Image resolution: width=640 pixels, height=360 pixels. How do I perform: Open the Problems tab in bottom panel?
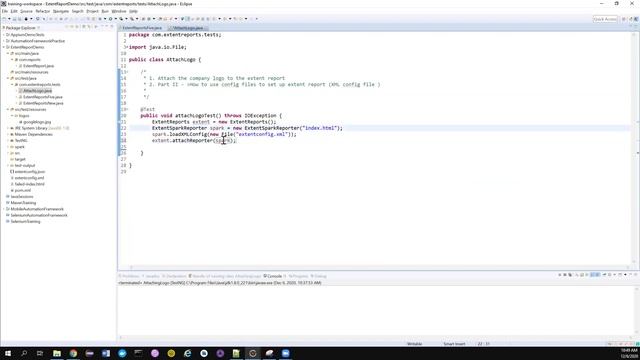129,276
